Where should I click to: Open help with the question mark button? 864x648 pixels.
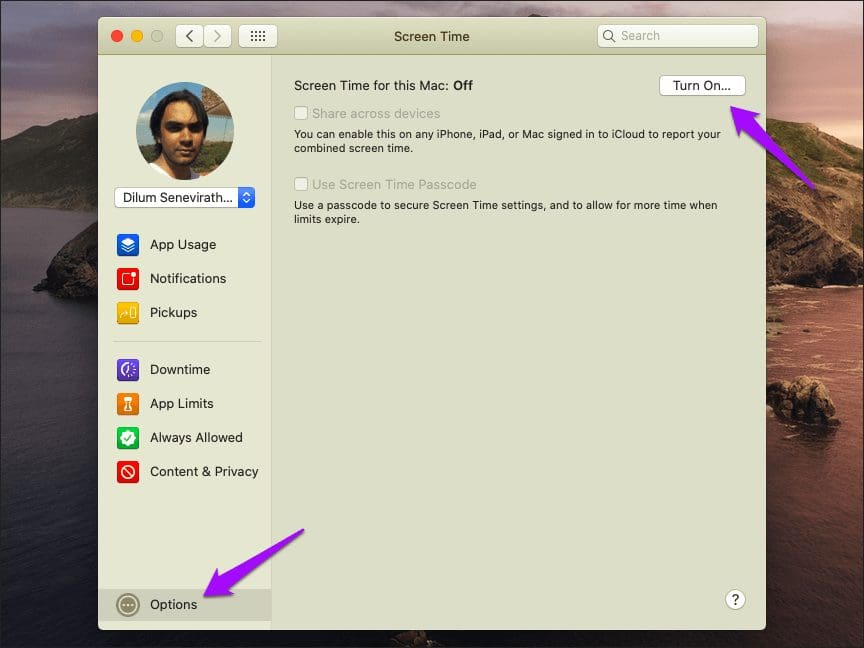(x=735, y=600)
